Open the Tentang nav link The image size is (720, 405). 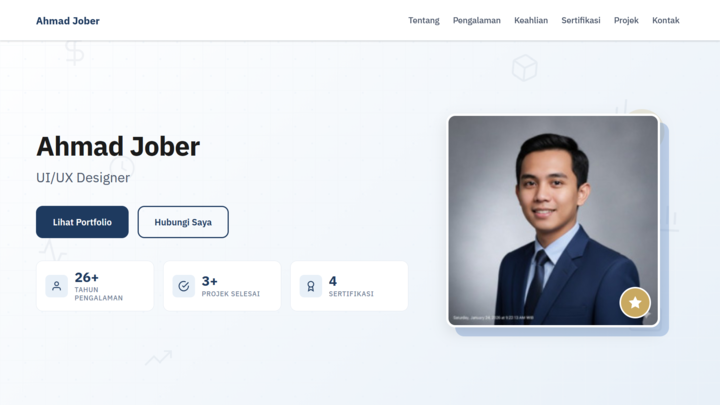point(424,20)
